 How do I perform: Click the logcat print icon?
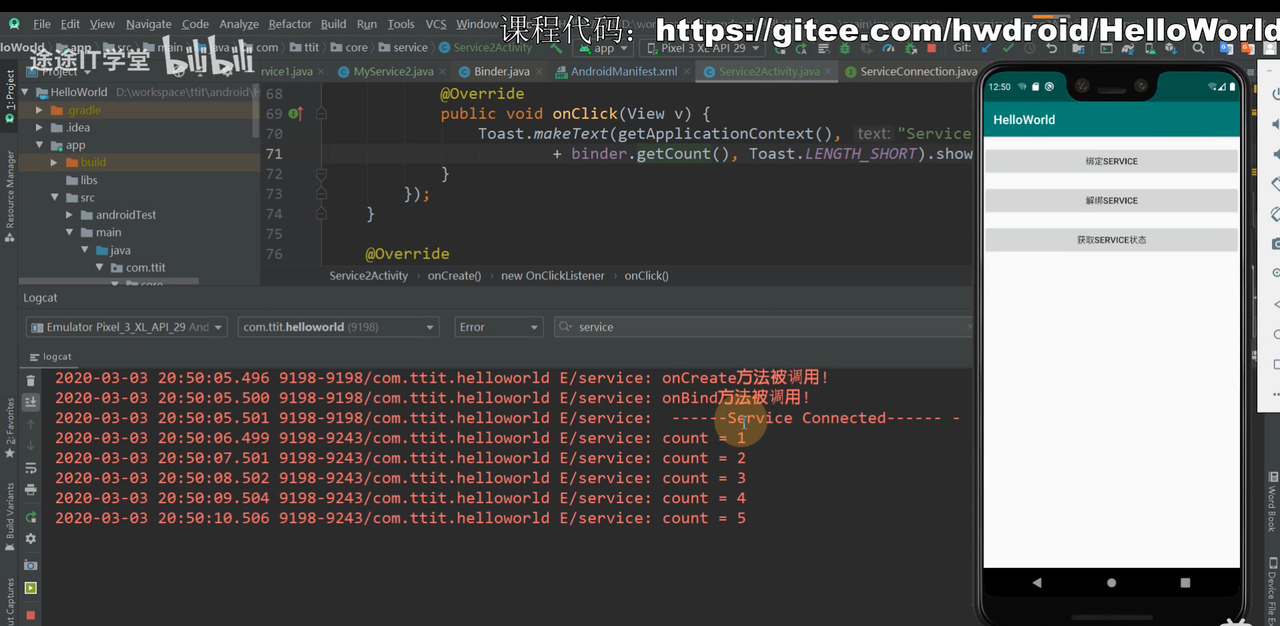30,490
